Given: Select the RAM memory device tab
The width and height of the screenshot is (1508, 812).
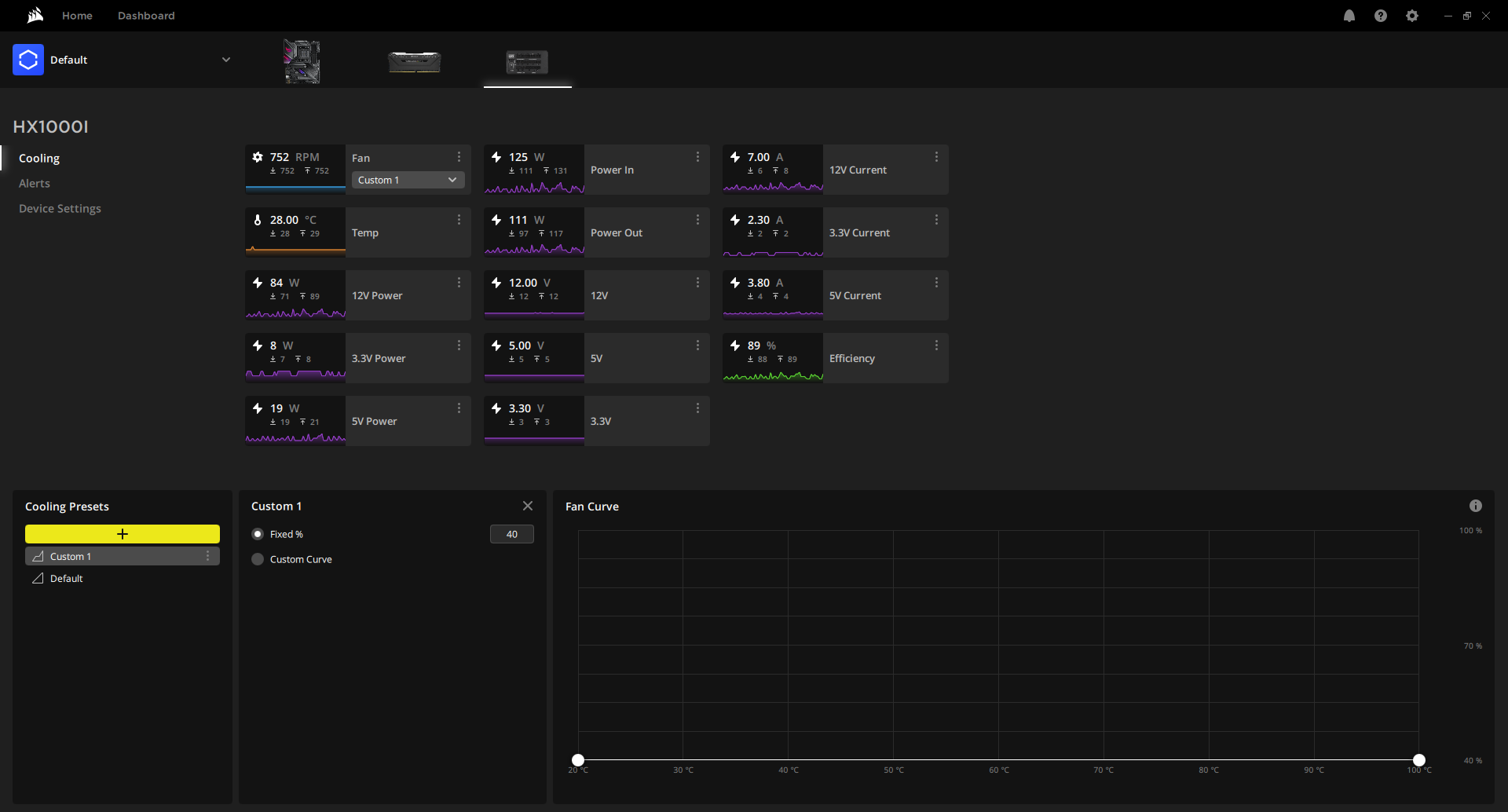Looking at the screenshot, I should tap(415, 61).
